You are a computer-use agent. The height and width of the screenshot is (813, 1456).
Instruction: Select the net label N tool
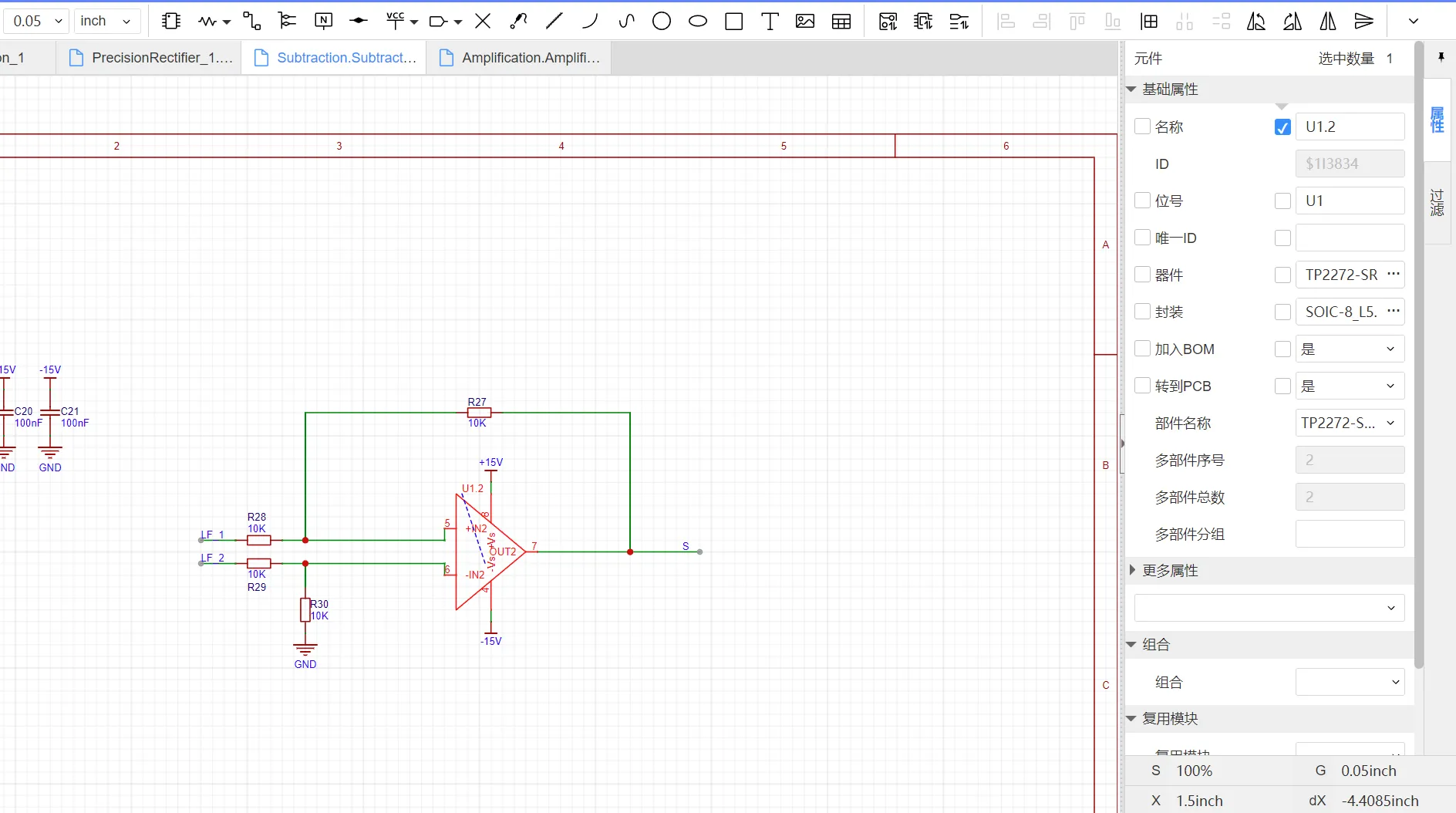tap(324, 22)
